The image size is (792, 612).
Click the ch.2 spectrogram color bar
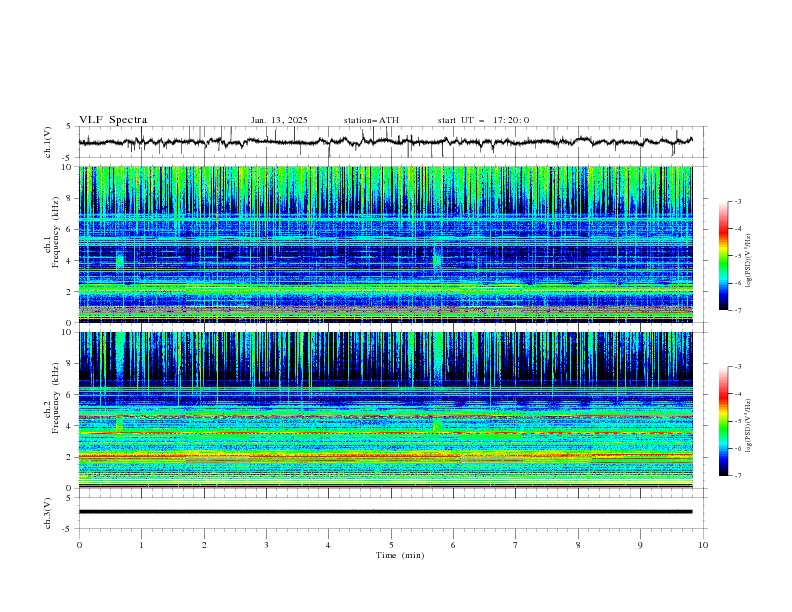click(x=723, y=421)
